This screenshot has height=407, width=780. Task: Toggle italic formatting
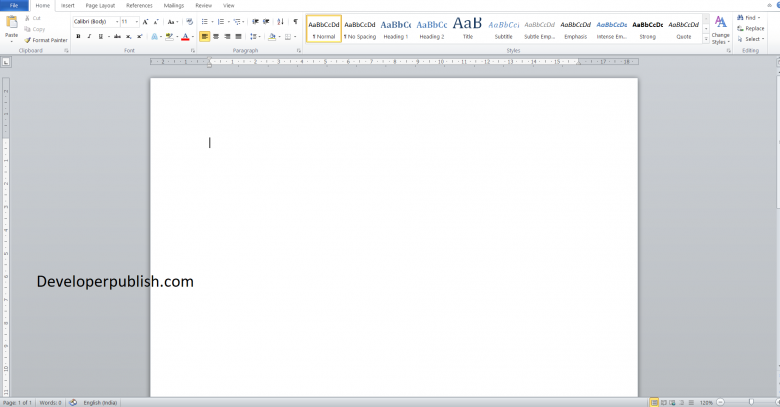pos(89,36)
